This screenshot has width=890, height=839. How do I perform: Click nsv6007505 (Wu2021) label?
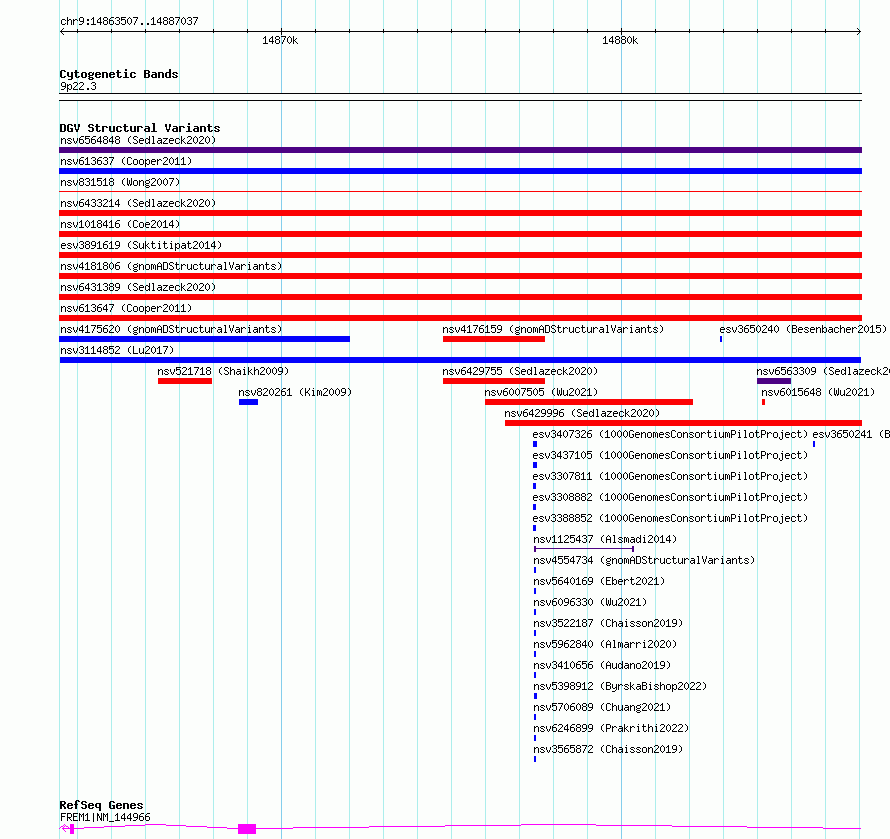(541, 392)
